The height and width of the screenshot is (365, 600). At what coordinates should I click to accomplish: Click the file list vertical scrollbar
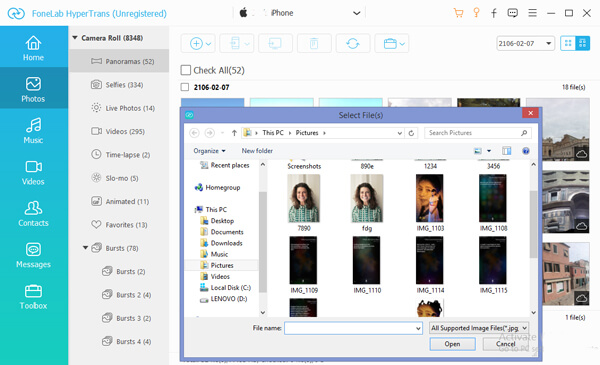pyautogui.click(x=533, y=224)
